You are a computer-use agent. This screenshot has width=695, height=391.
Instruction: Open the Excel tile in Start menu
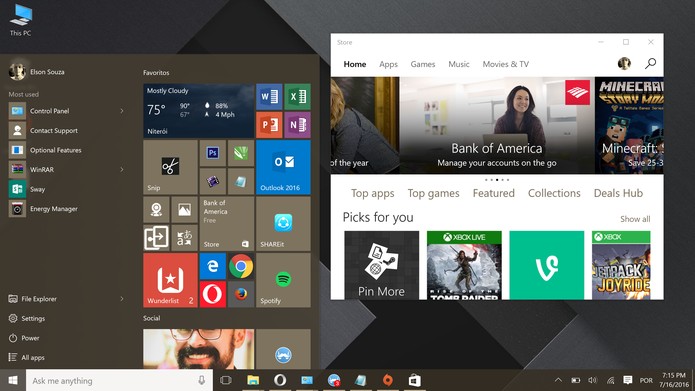297,96
